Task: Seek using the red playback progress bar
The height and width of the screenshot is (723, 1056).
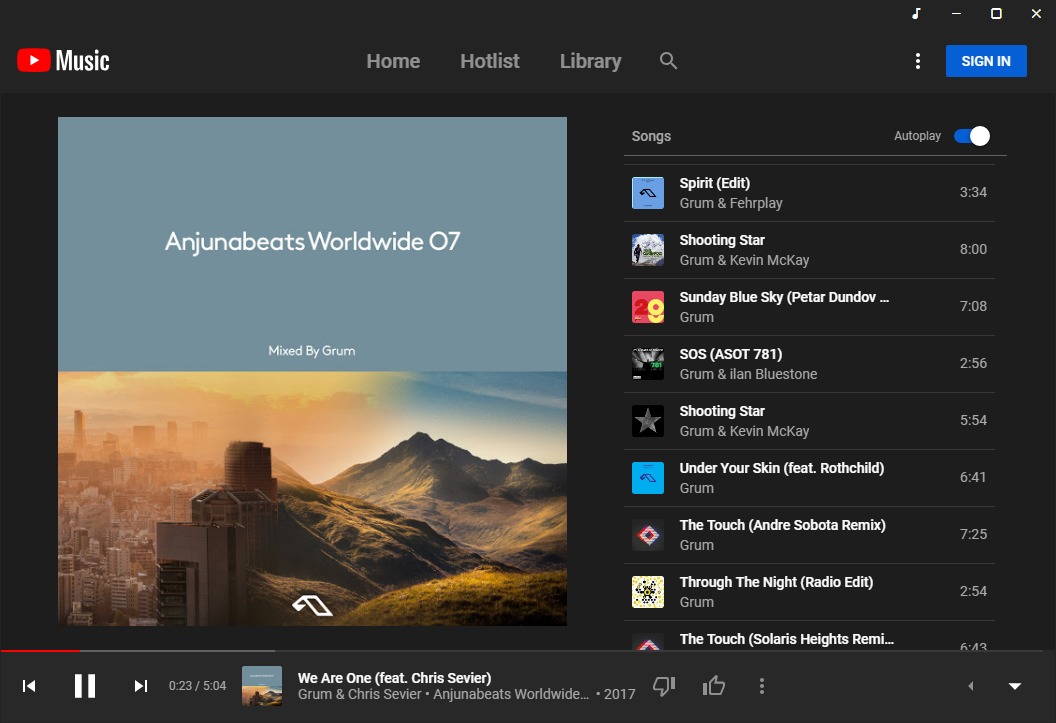Action: tap(40, 651)
